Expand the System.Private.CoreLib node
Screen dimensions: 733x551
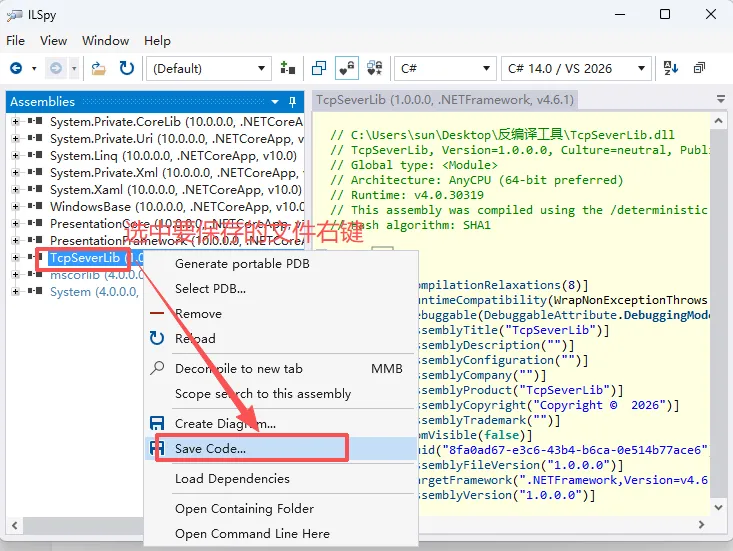coord(15,122)
